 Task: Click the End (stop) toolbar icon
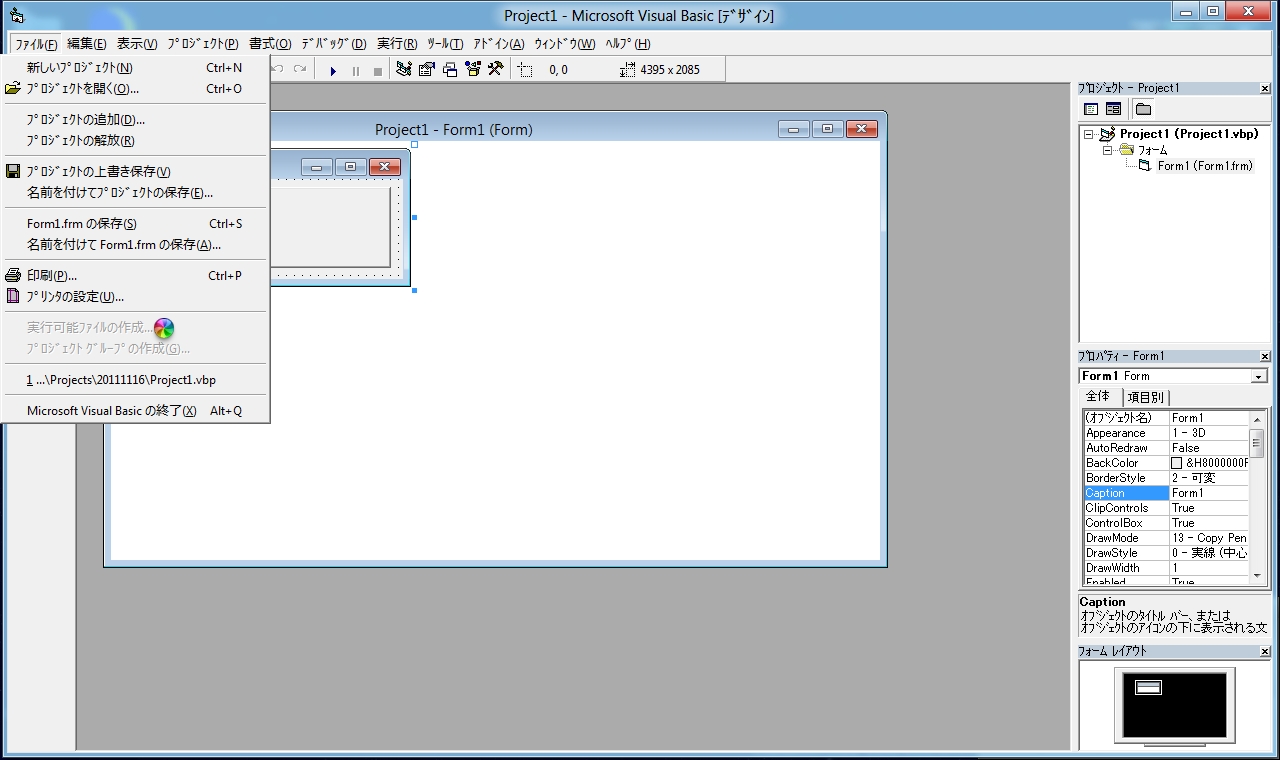[x=377, y=70]
